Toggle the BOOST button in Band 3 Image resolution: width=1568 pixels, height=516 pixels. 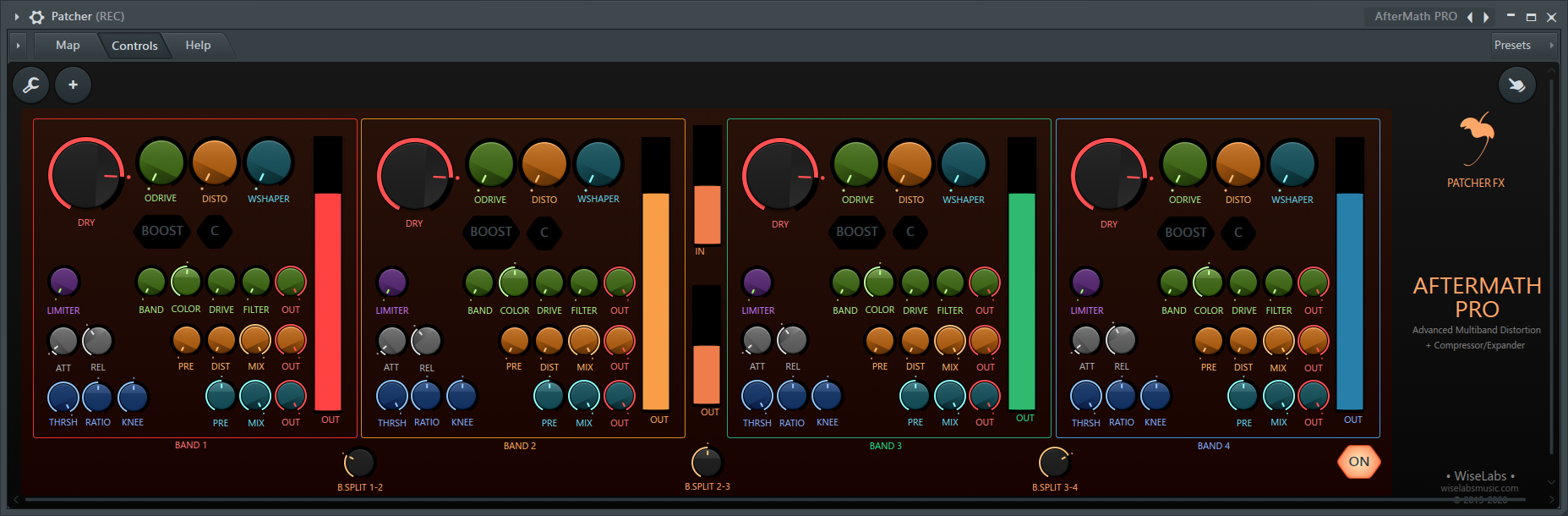tap(857, 232)
